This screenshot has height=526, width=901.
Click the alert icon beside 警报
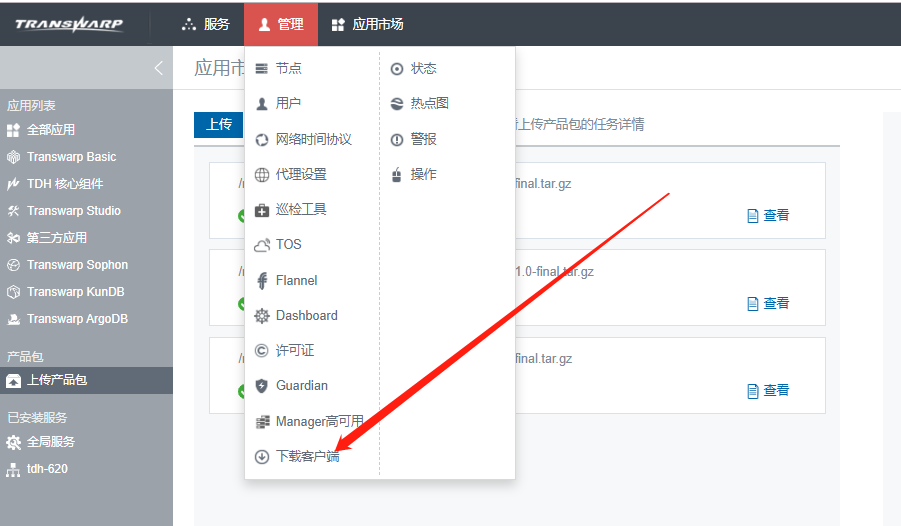[397, 140]
